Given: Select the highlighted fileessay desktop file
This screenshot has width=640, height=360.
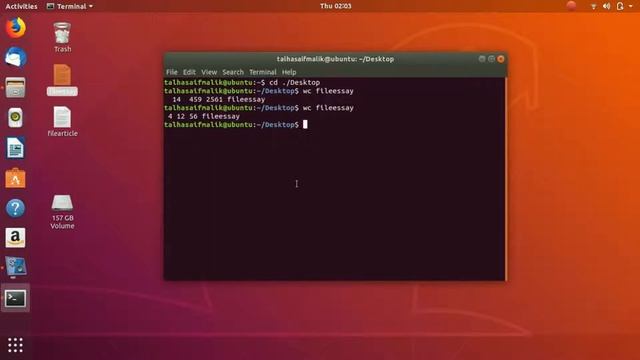Looking at the screenshot, I should click(x=62, y=80).
